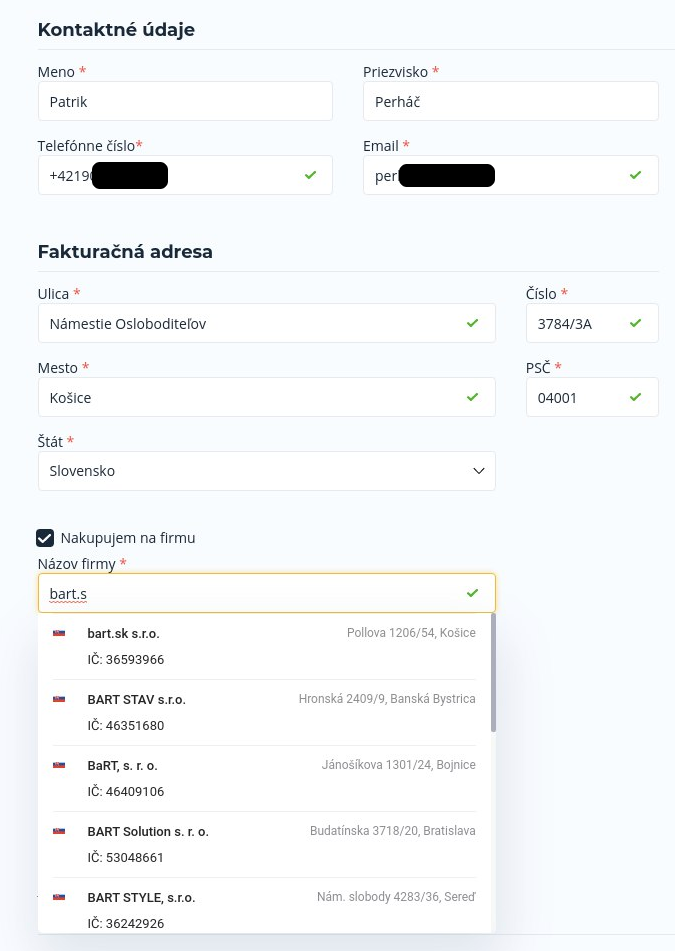This screenshot has height=951, width=675.
Task: Click the chevron arrow on Slovensko select
Action: click(x=479, y=471)
